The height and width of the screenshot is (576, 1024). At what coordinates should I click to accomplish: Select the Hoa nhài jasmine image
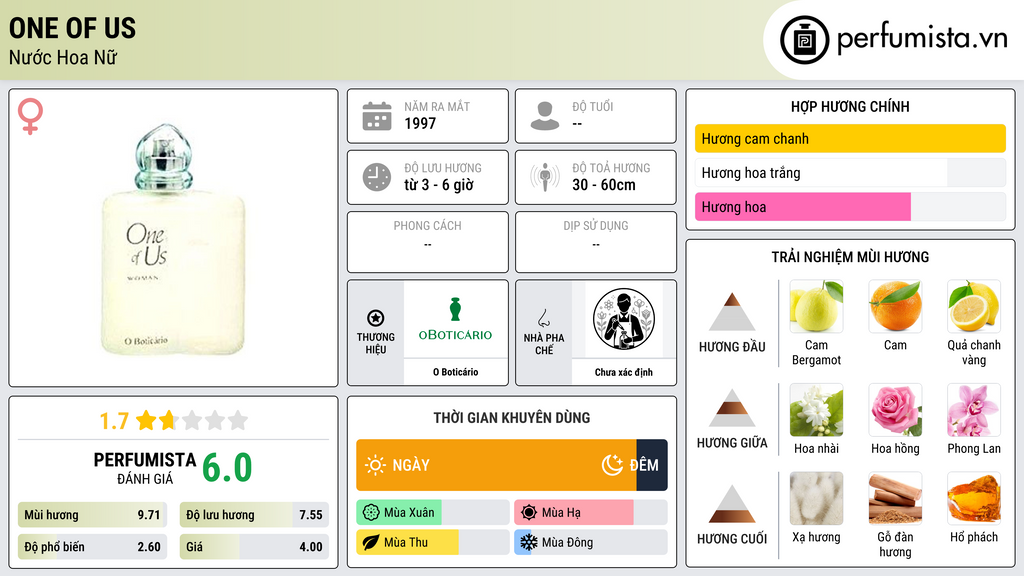[816, 410]
